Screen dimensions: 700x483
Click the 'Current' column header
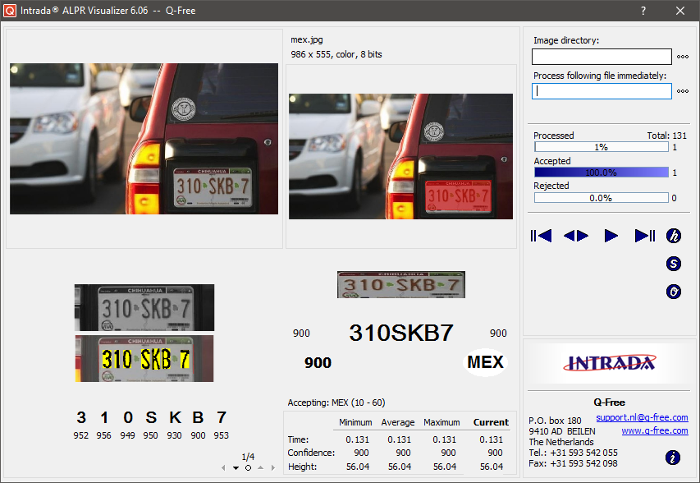pos(491,422)
